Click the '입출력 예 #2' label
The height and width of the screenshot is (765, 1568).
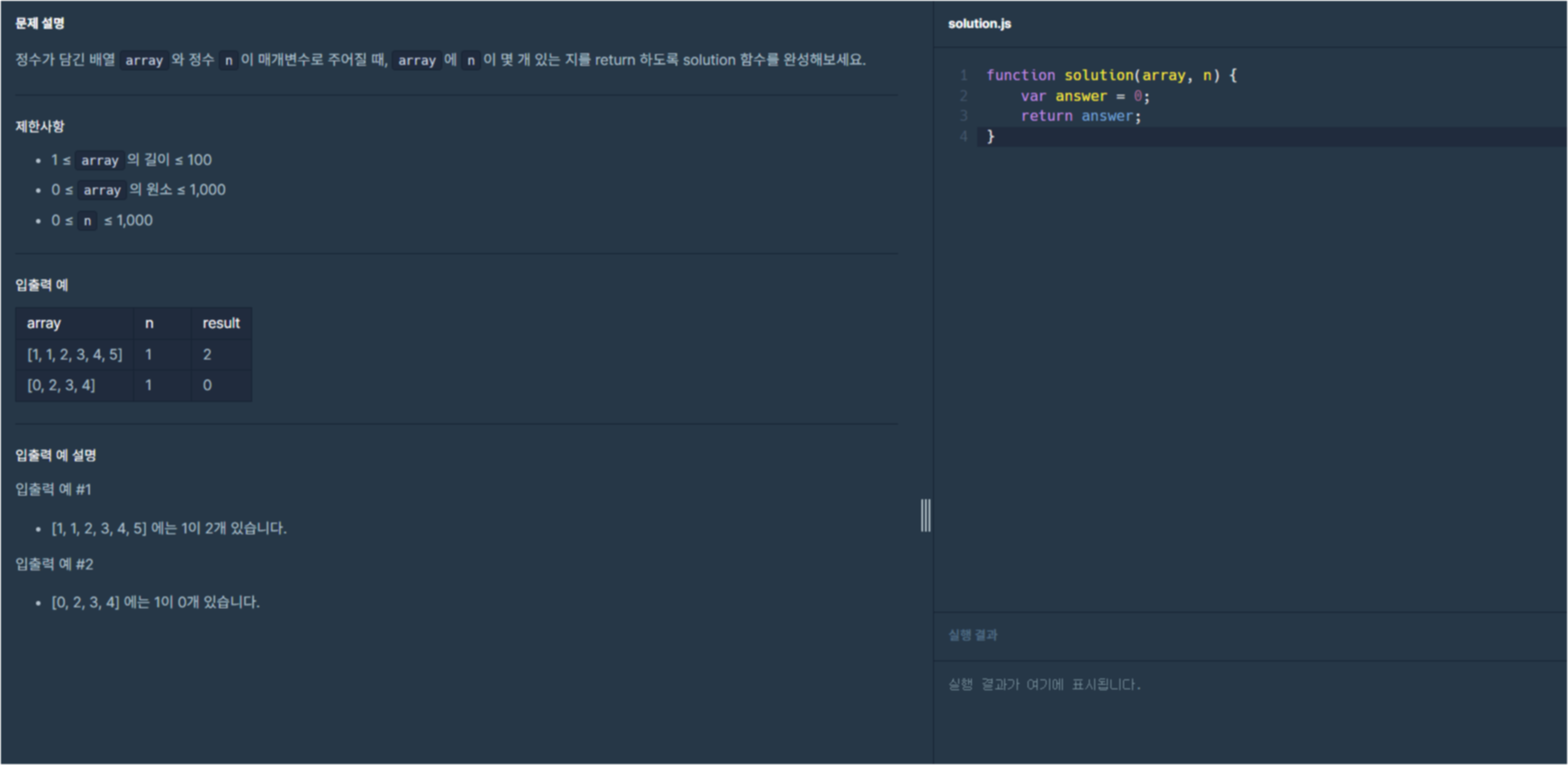[x=54, y=564]
